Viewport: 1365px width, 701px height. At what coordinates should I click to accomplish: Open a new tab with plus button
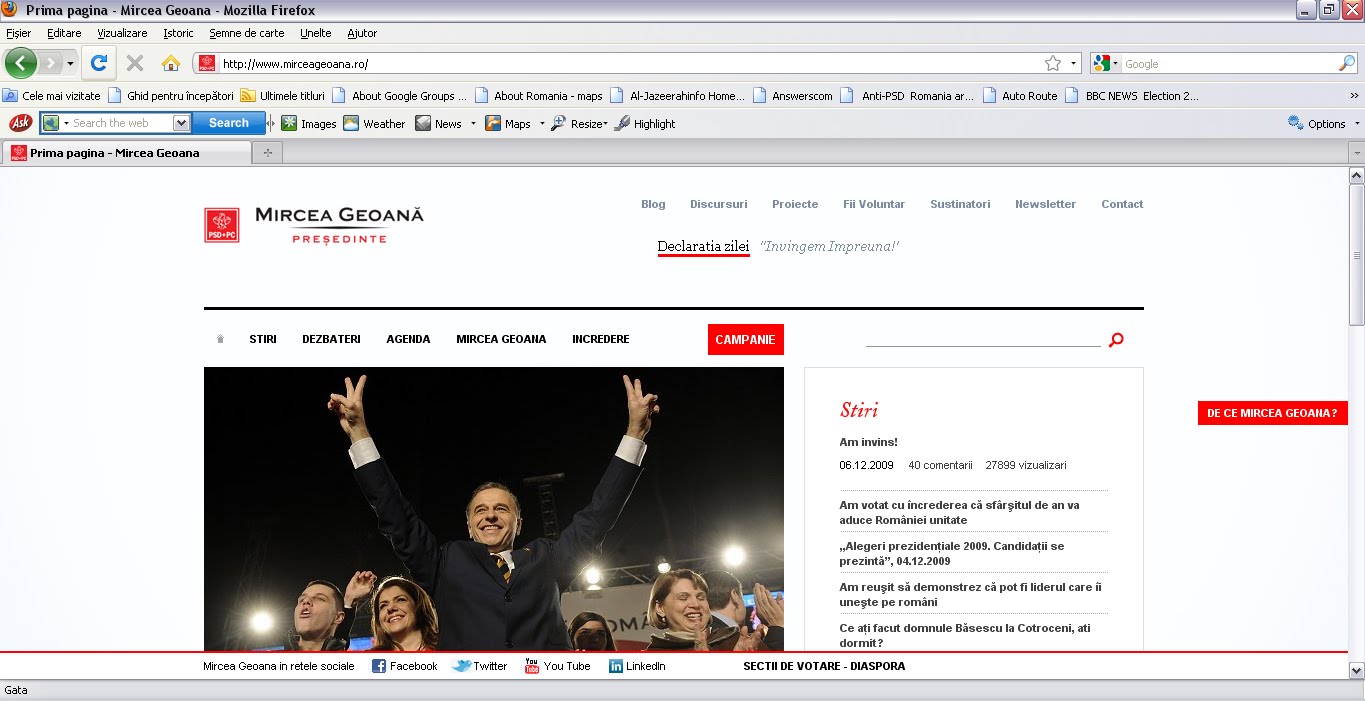click(268, 153)
